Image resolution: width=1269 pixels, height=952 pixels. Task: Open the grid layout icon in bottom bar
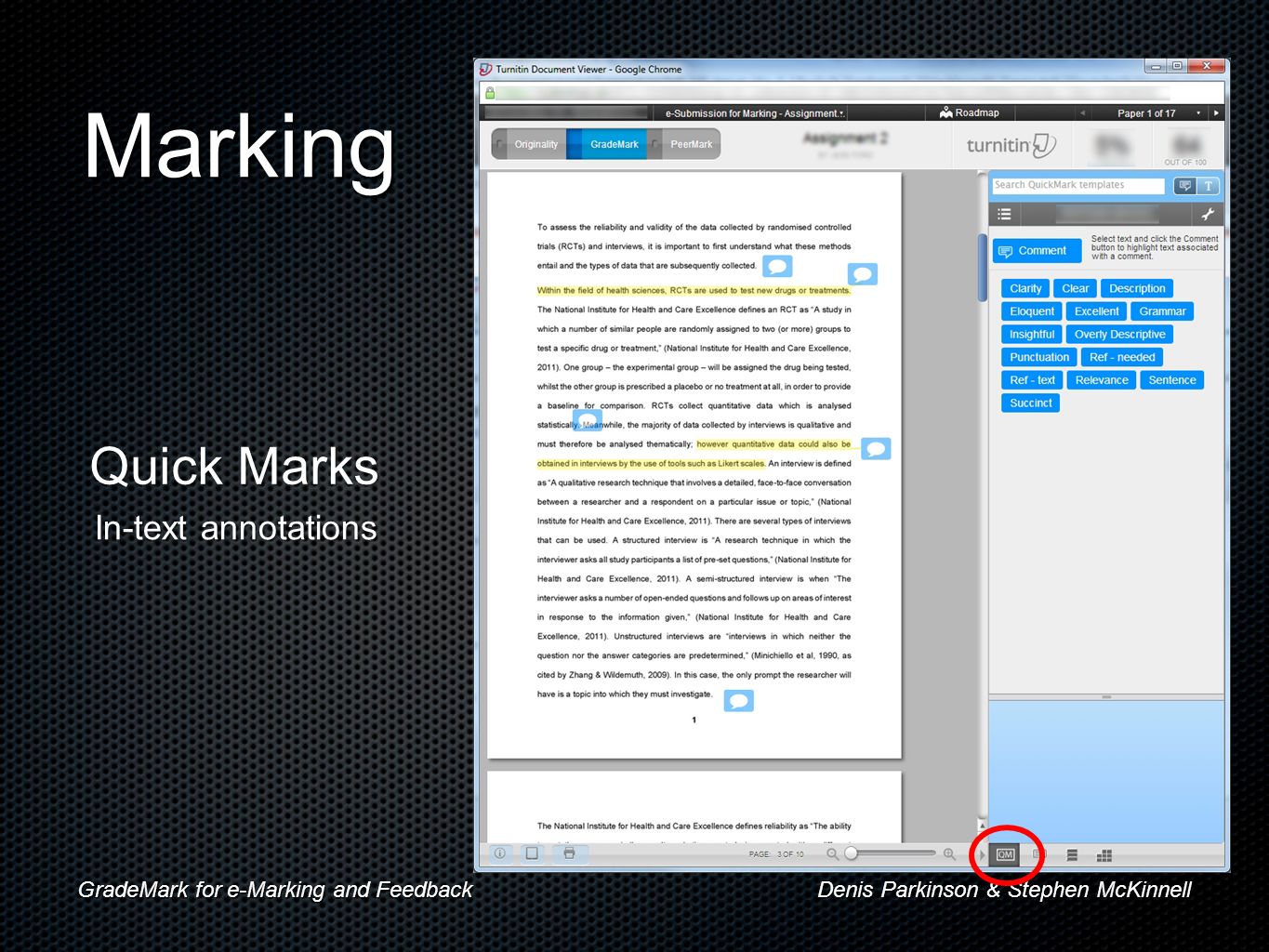pos(1104,855)
